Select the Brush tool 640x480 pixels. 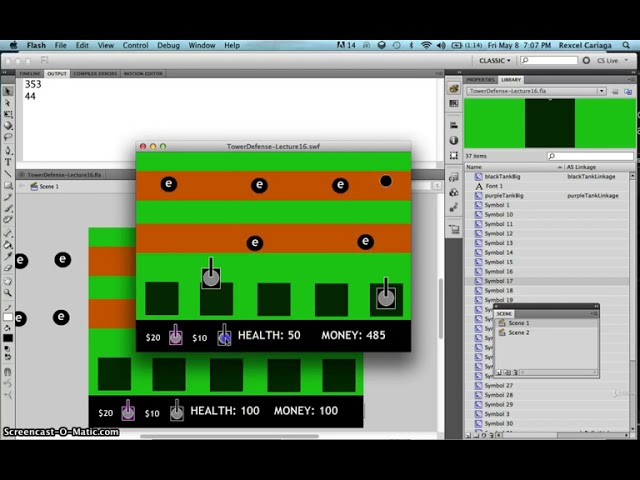(8, 208)
